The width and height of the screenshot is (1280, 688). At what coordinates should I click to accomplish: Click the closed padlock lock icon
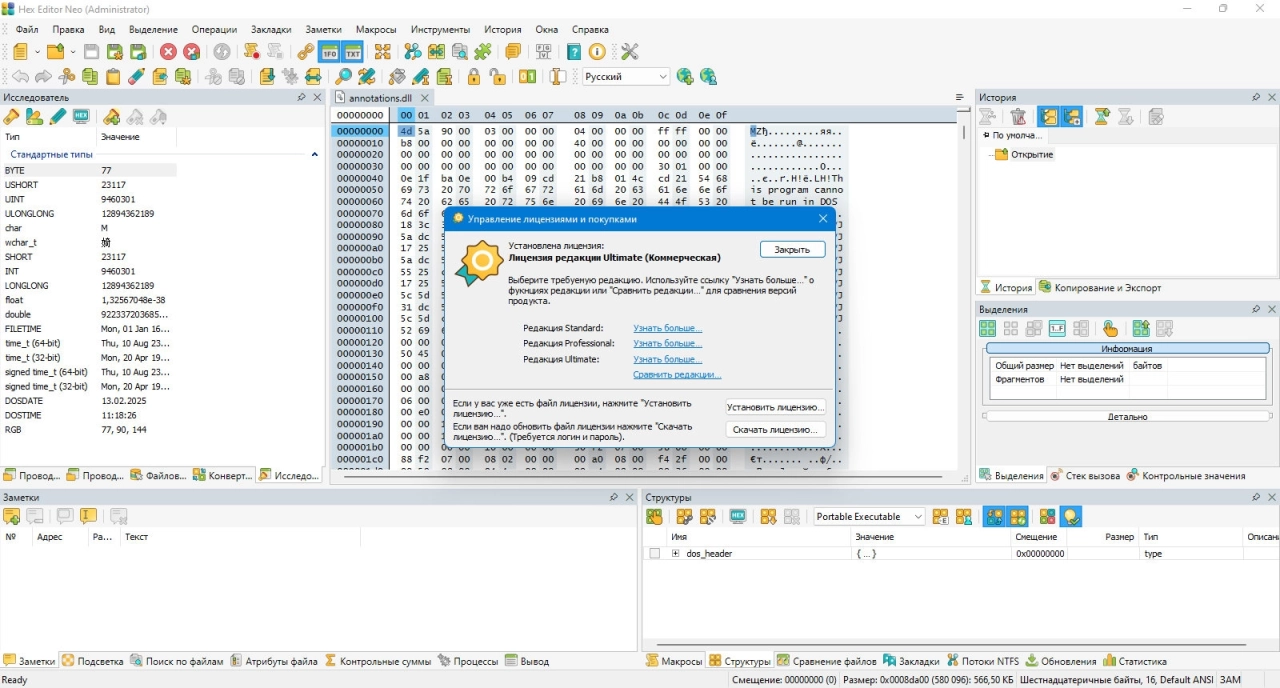[473, 76]
